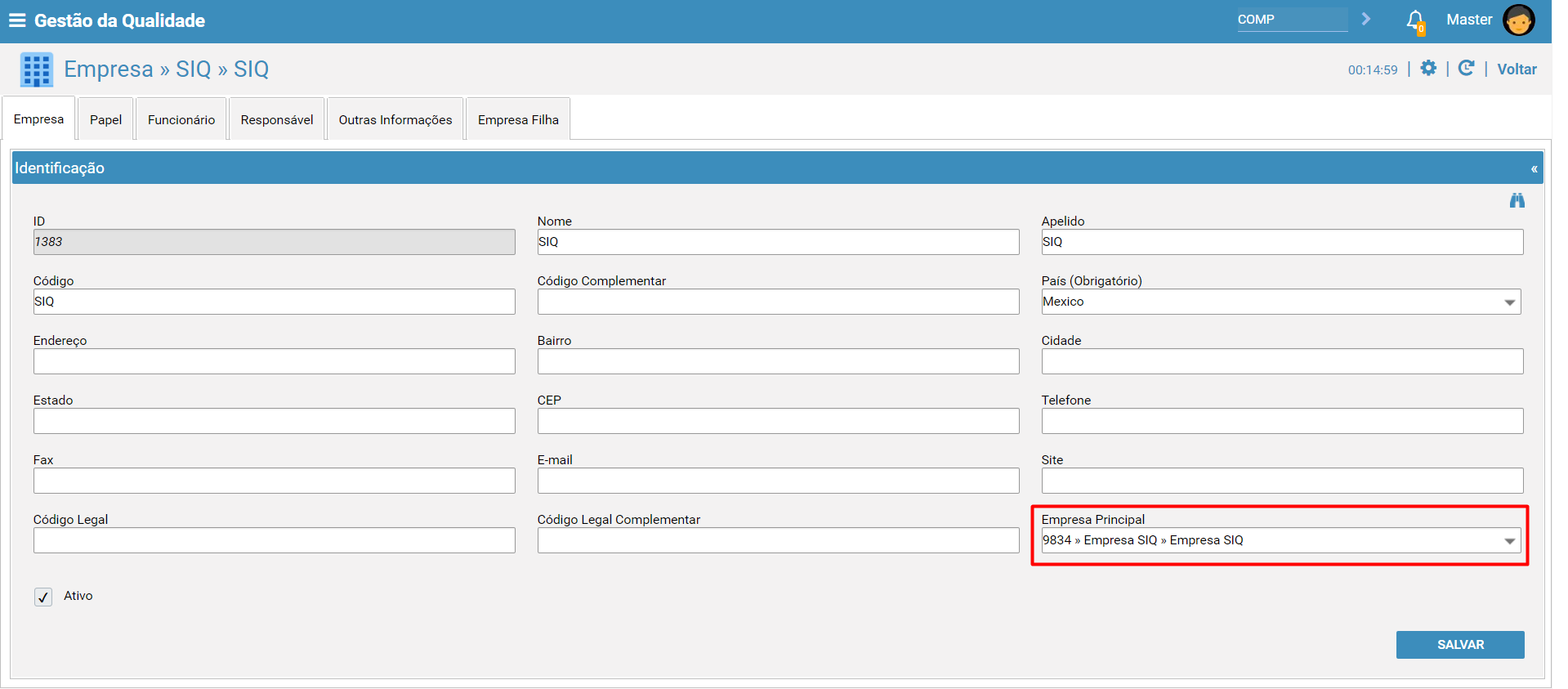Click the Empresa » SIQ » SIQ breadcrumb
Screen dimensions: 1568x689
(167, 69)
